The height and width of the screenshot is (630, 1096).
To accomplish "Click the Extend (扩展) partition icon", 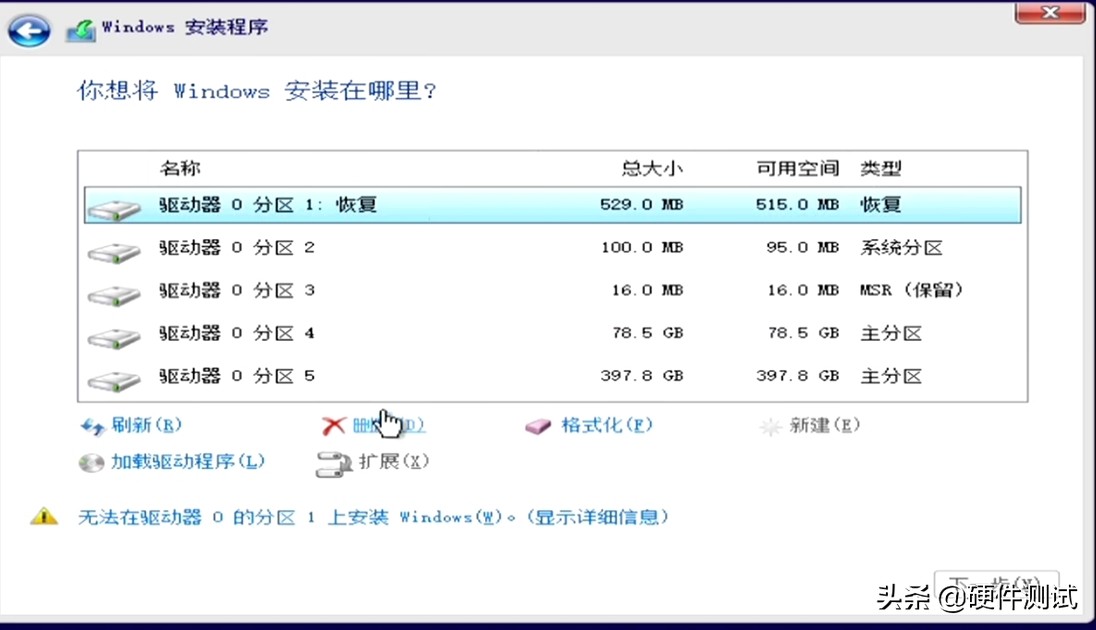I will 330,463.
